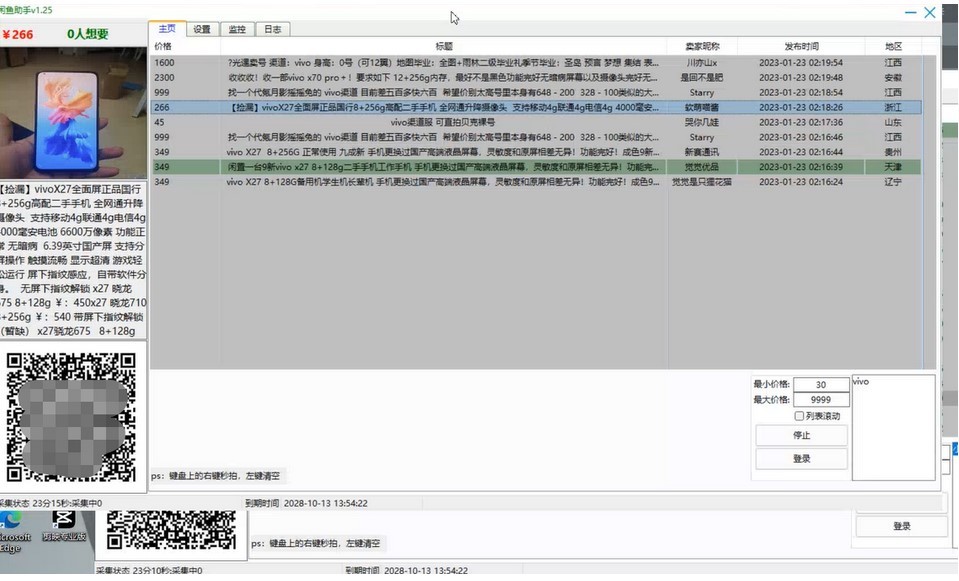Viewport: 959px width, 581px height.
Task: Select the row priced 45
Action: tap(536, 122)
